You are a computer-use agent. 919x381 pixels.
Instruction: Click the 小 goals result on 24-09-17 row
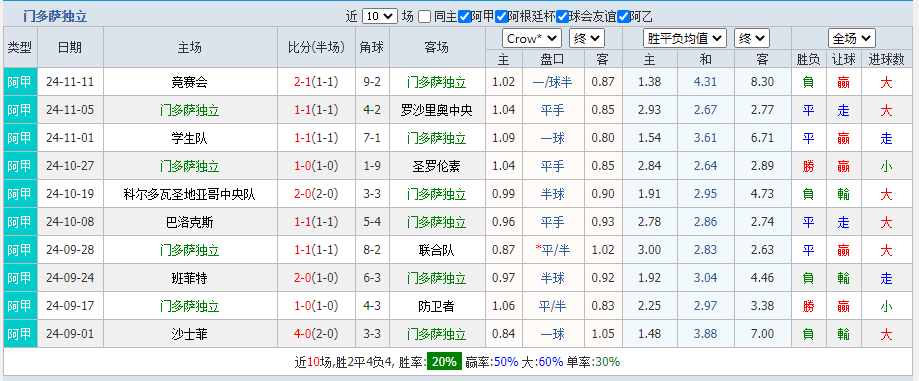[x=886, y=306]
